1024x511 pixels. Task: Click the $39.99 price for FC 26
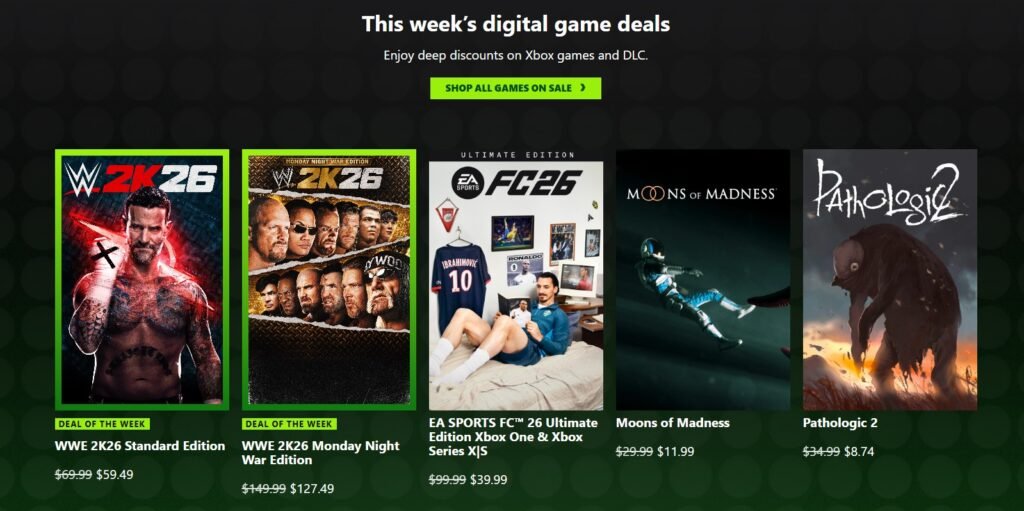point(488,480)
